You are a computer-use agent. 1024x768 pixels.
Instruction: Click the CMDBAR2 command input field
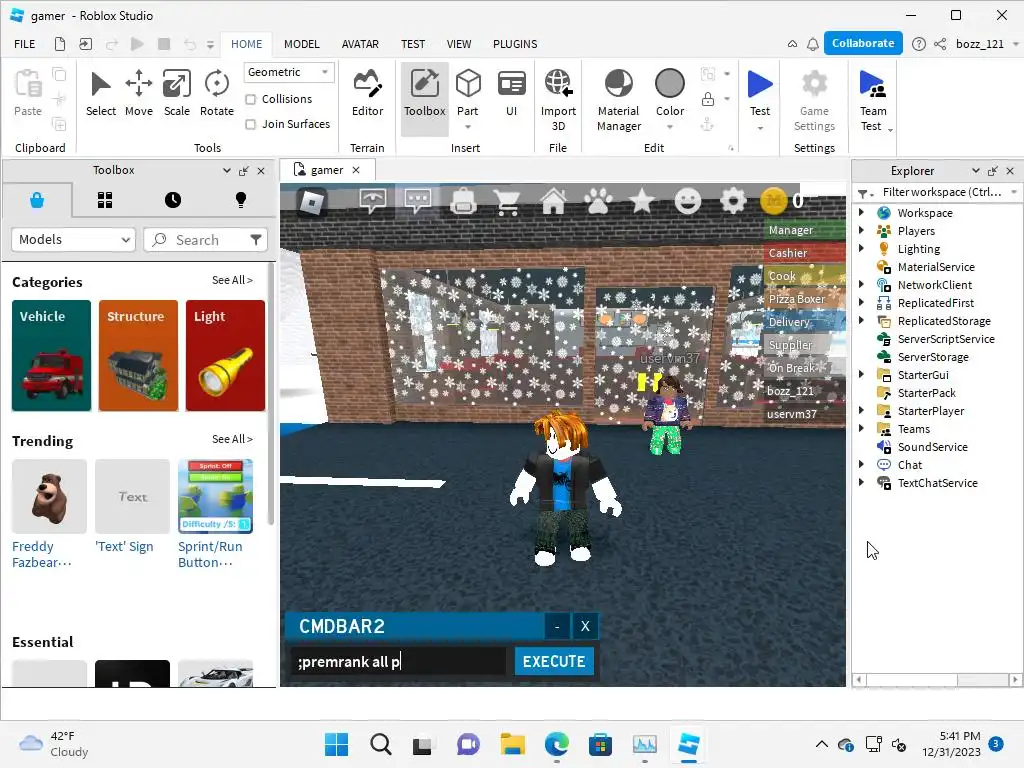398,662
